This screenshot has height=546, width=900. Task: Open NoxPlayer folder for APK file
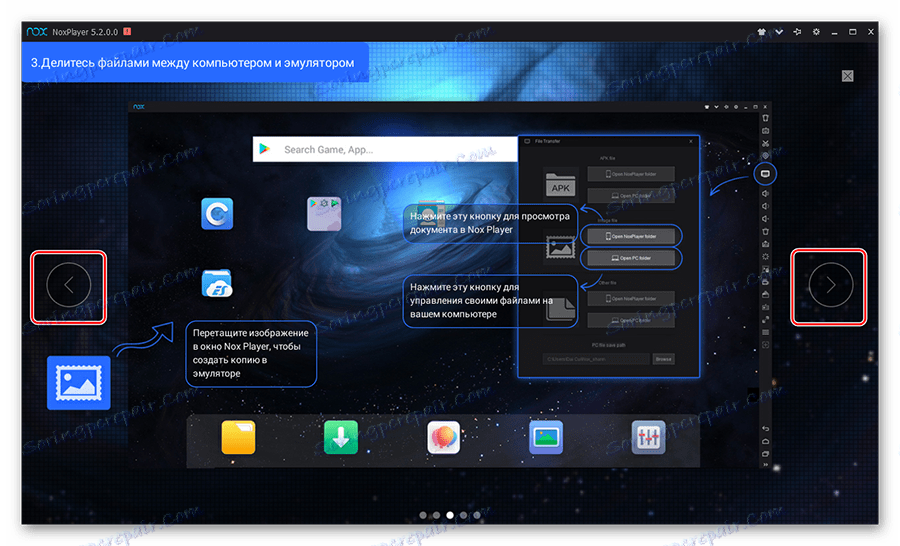pyautogui.click(x=631, y=174)
